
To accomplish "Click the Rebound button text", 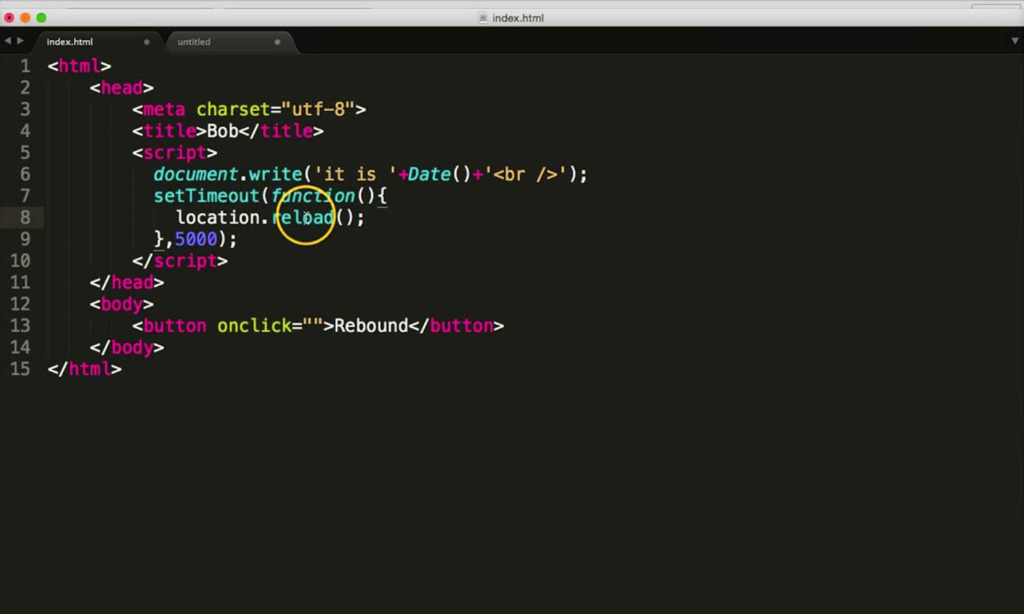I will tap(371, 325).
